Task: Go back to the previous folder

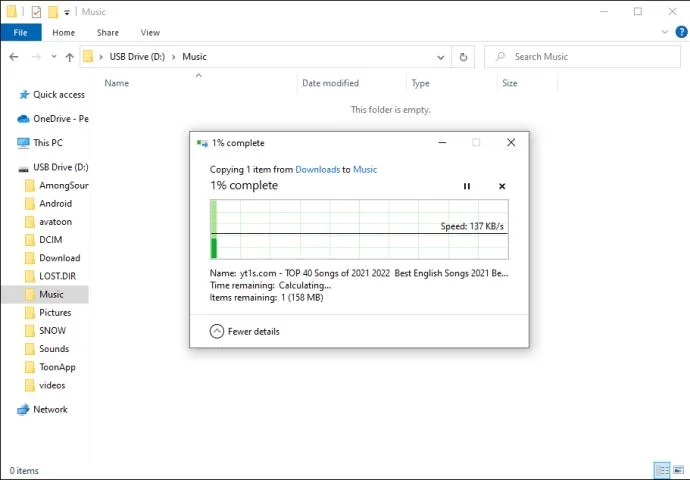Action: coord(14,57)
